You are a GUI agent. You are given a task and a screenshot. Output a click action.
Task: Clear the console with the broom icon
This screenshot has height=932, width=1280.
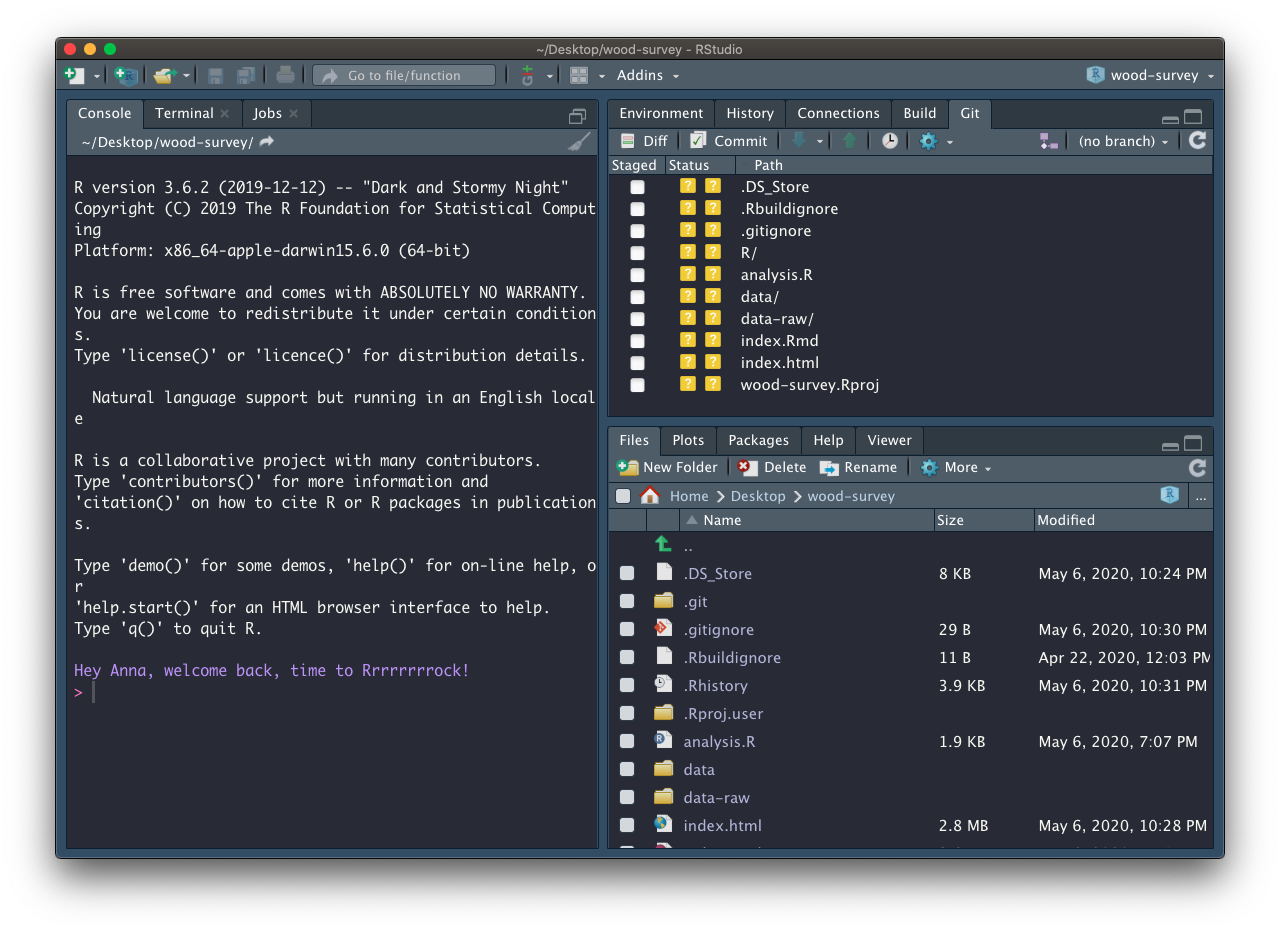(579, 142)
